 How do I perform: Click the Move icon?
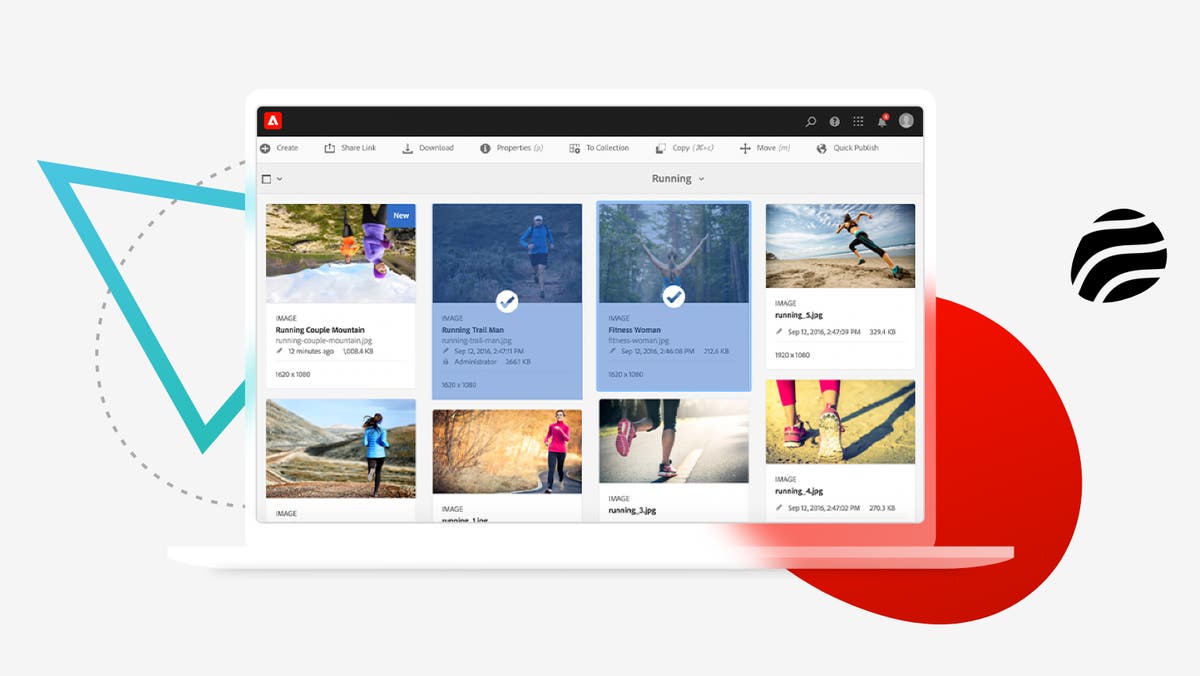pos(744,147)
